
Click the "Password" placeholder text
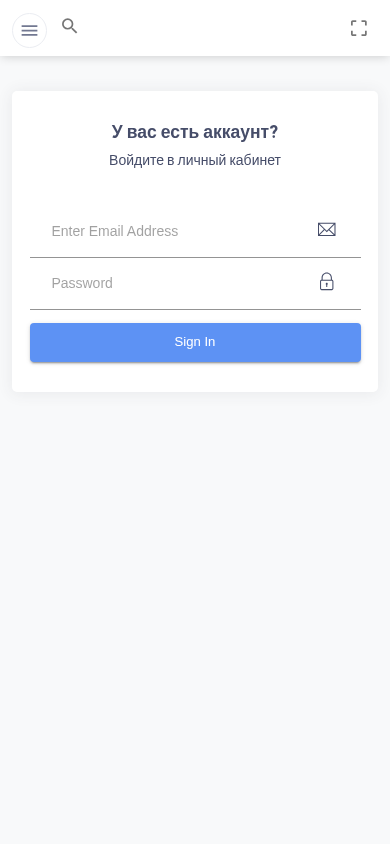coord(82,283)
